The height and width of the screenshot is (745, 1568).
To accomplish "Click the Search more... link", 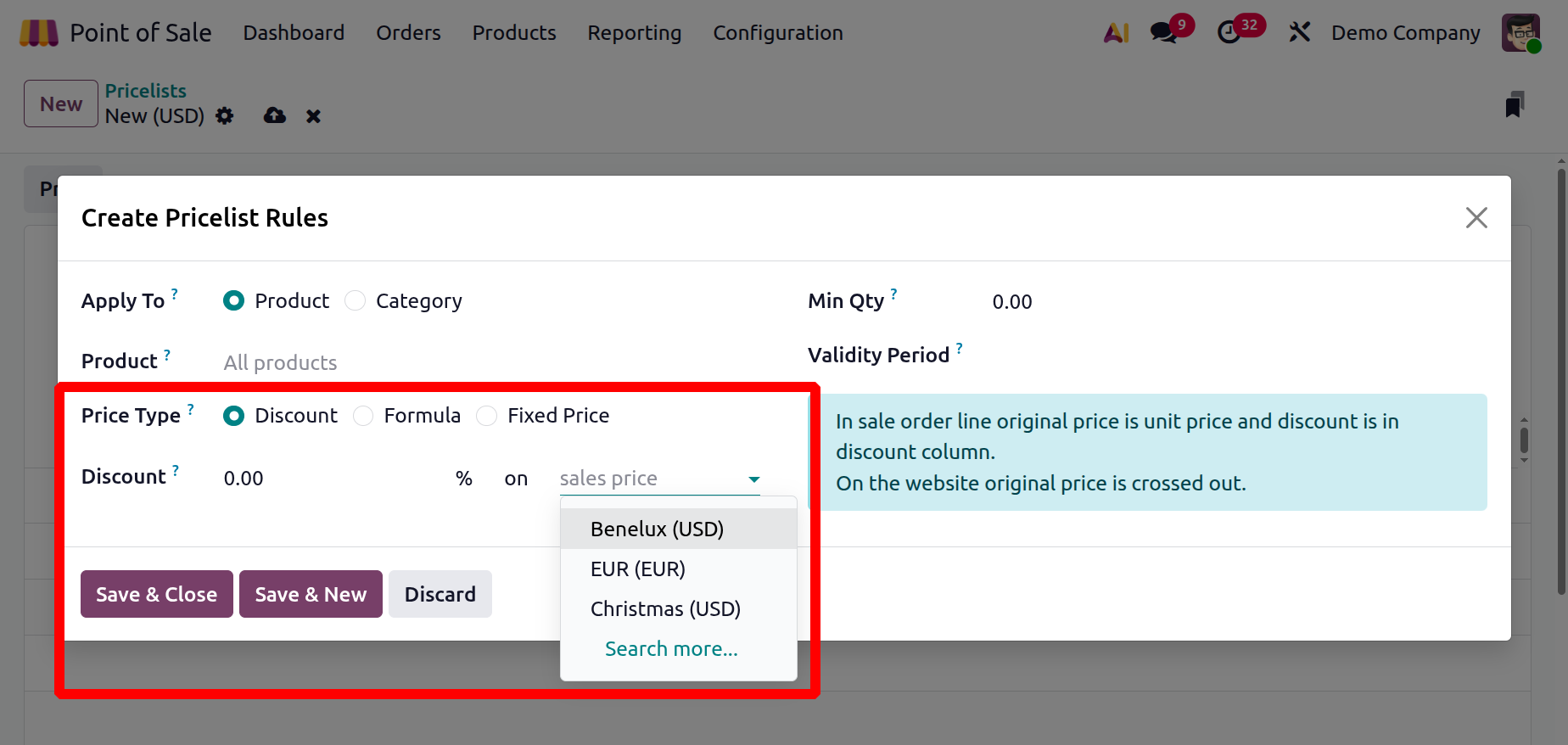I will pyautogui.click(x=671, y=649).
